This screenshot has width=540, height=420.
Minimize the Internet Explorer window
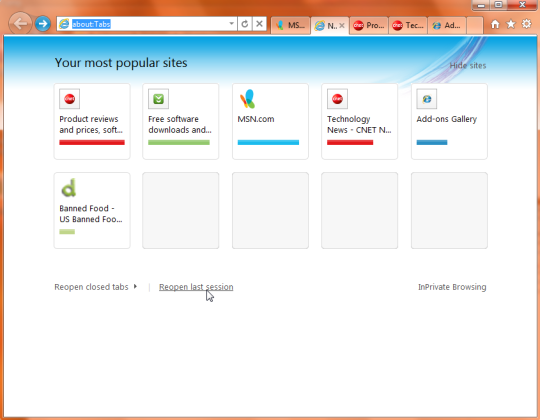[481, 5]
